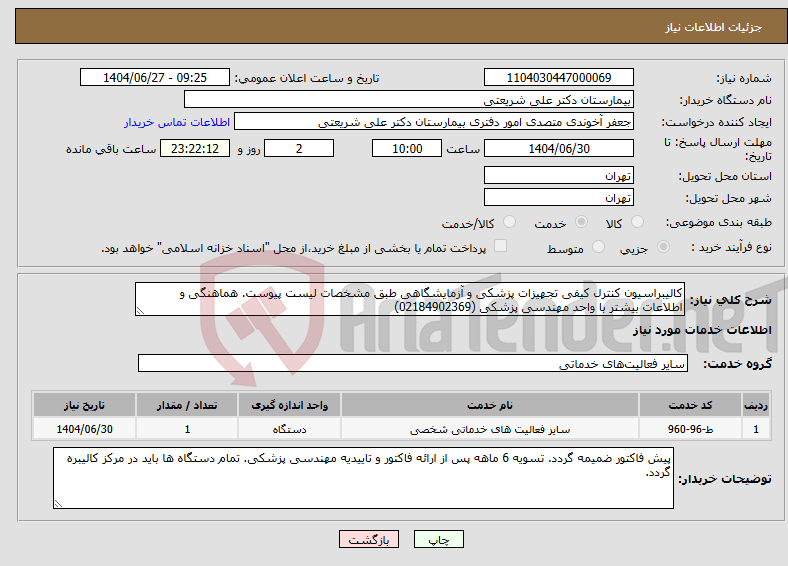The height and width of the screenshot is (566, 788).
Task: Click the unit cell دستگاه
Action: [289, 429]
